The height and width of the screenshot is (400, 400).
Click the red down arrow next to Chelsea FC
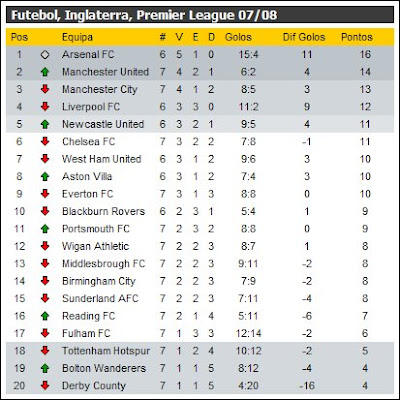click(45, 141)
